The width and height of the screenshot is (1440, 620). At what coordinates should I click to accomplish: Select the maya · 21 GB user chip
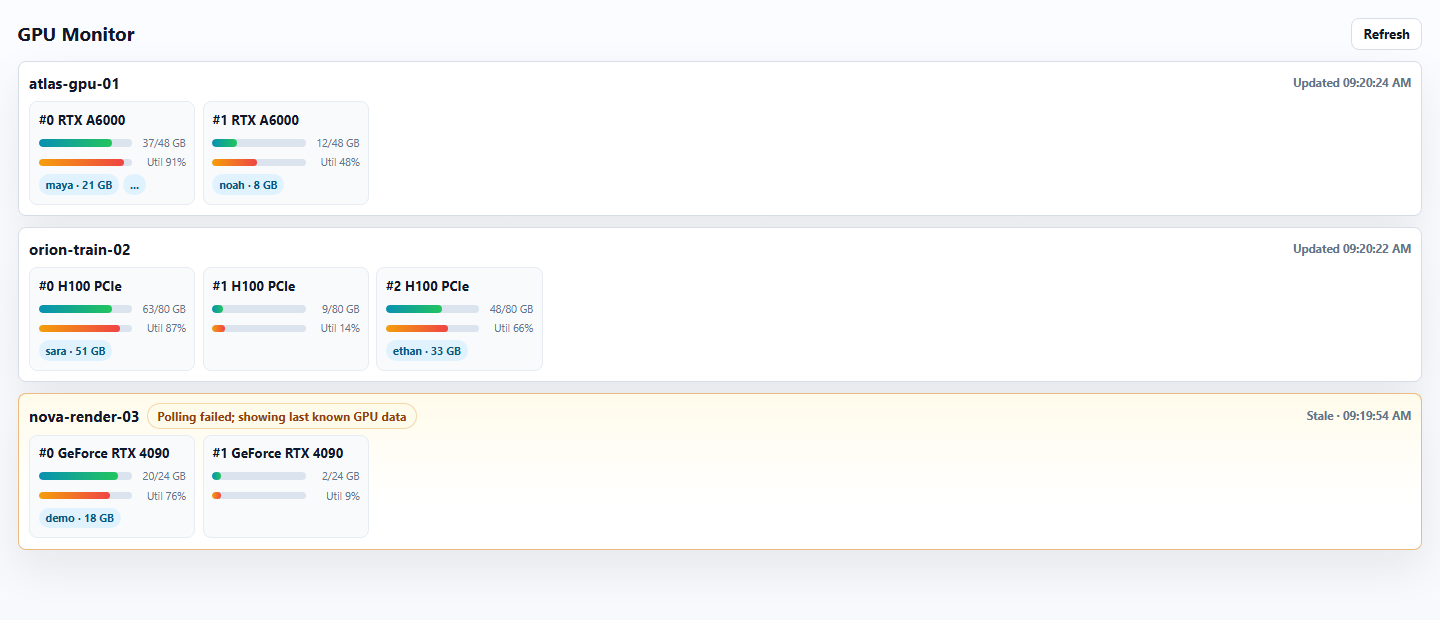(x=79, y=185)
